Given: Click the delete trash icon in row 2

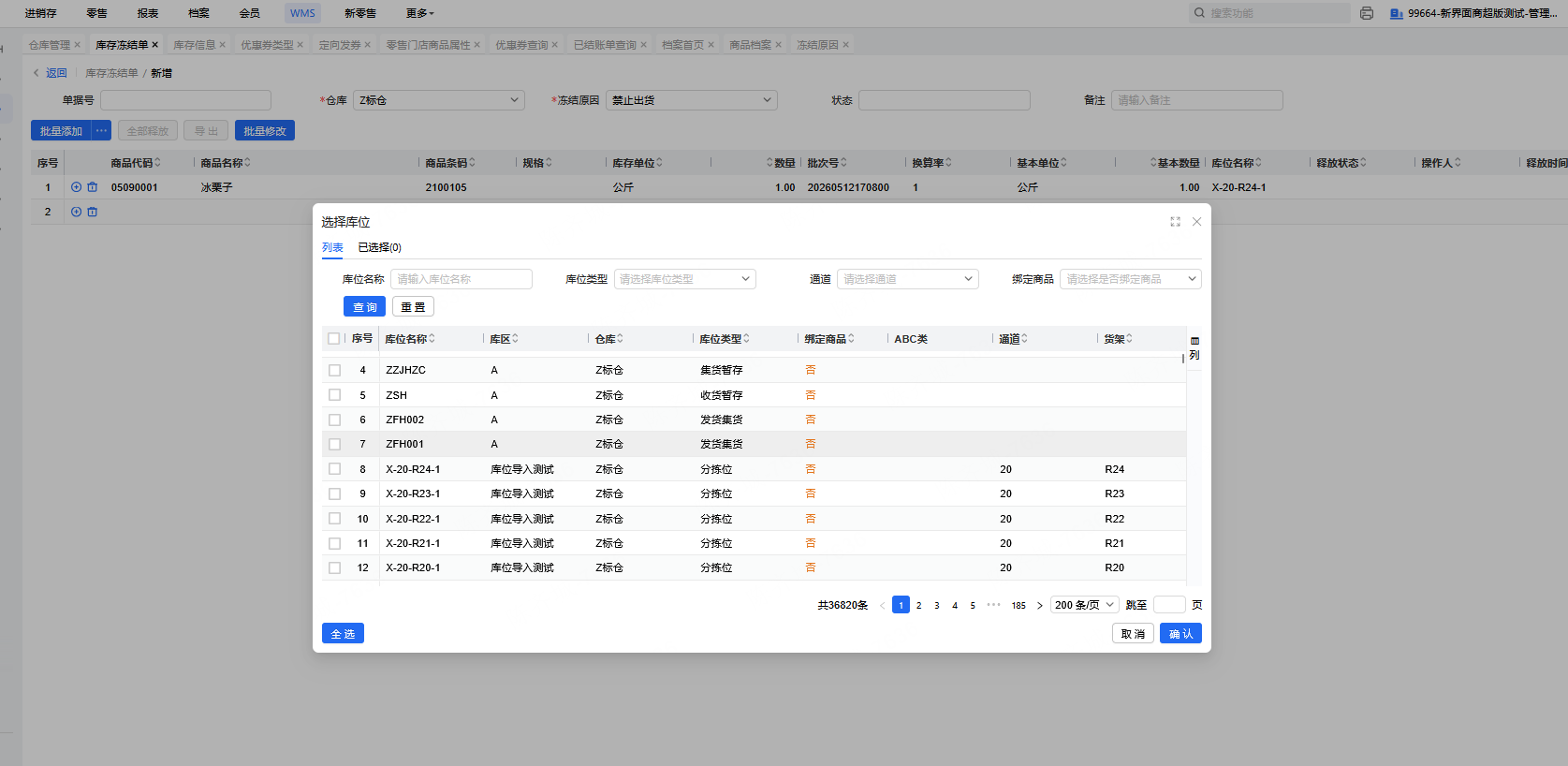Looking at the screenshot, I should click(x=93, y=212).
